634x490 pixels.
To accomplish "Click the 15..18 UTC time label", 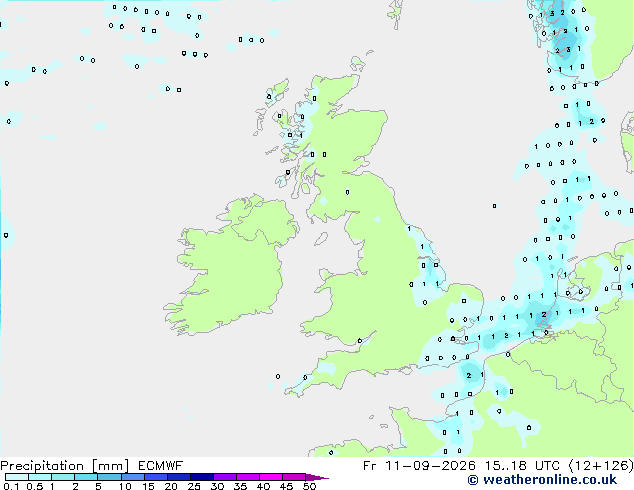I will (x=523, y=466).
